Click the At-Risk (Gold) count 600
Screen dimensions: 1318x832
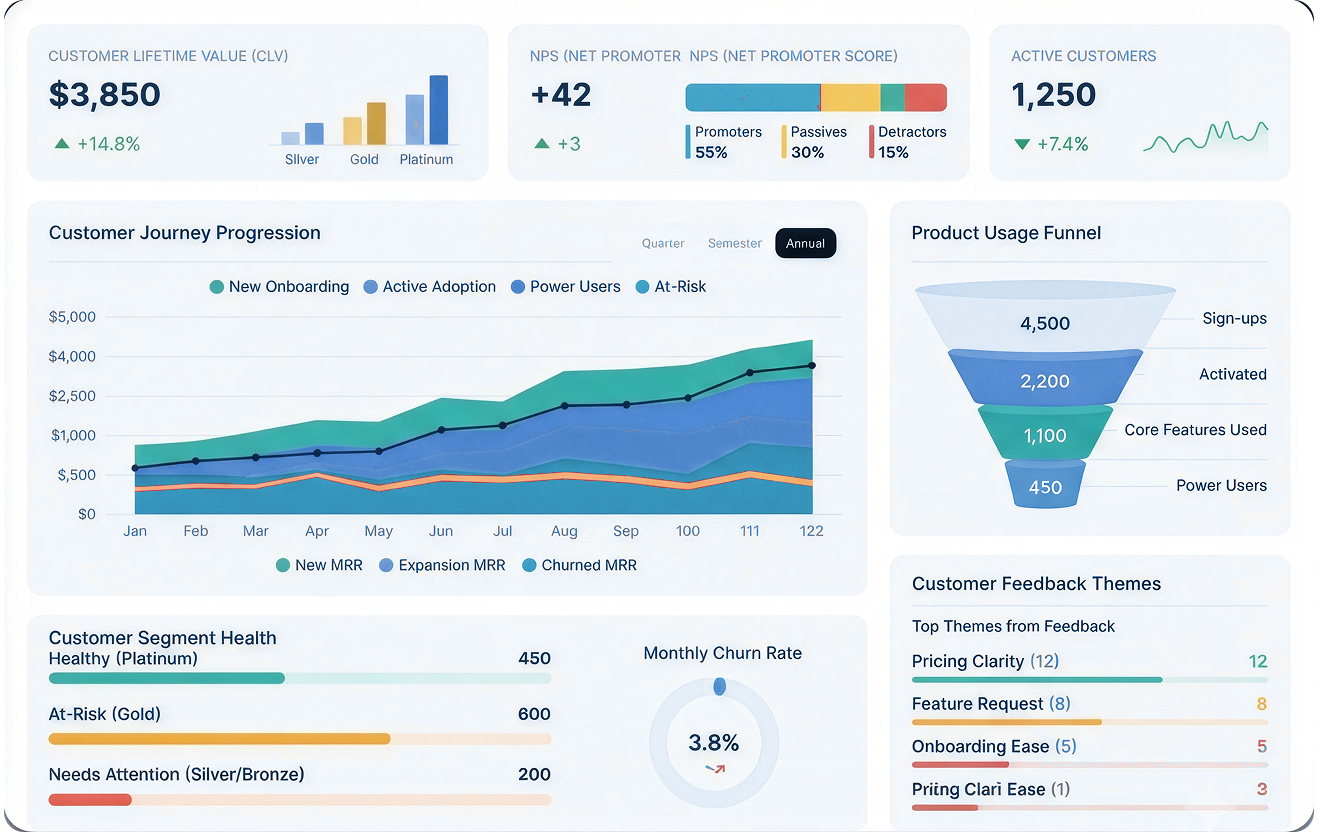click(x=534, y=714)
